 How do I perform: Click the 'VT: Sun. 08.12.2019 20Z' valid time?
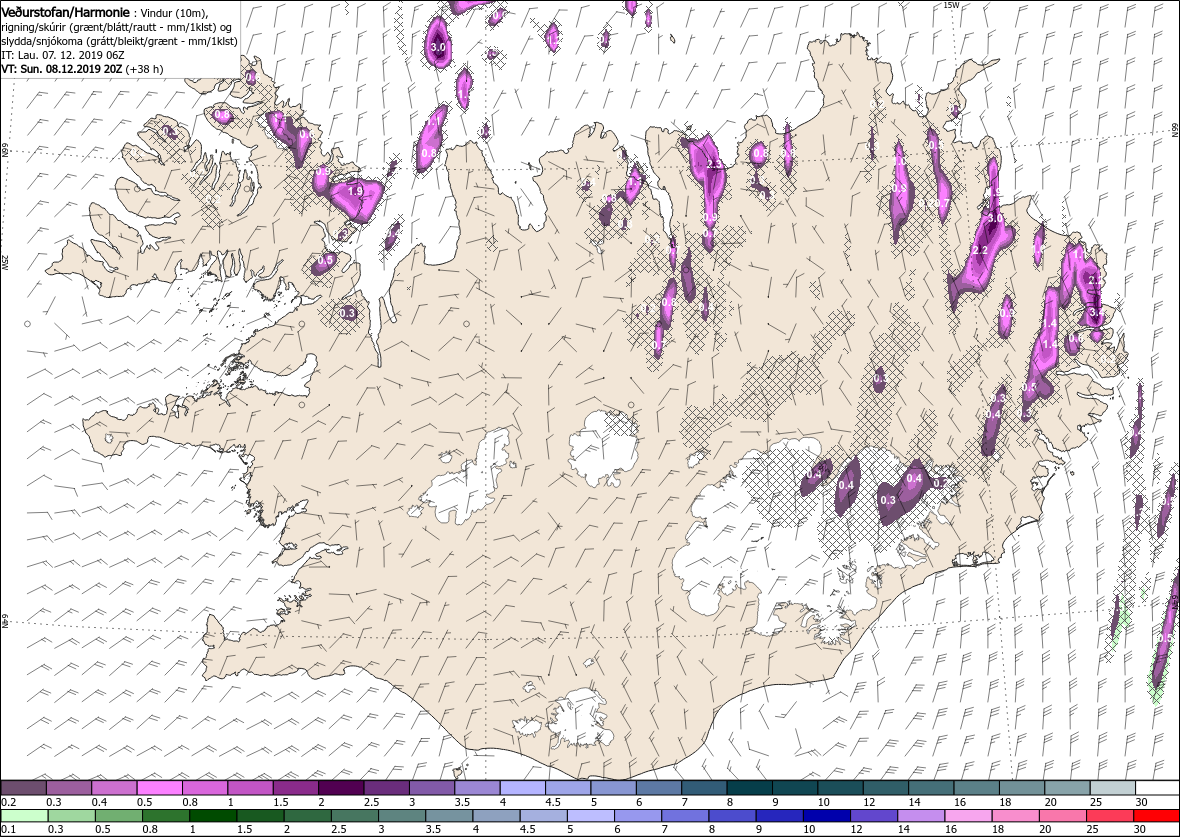click(62, 68)
